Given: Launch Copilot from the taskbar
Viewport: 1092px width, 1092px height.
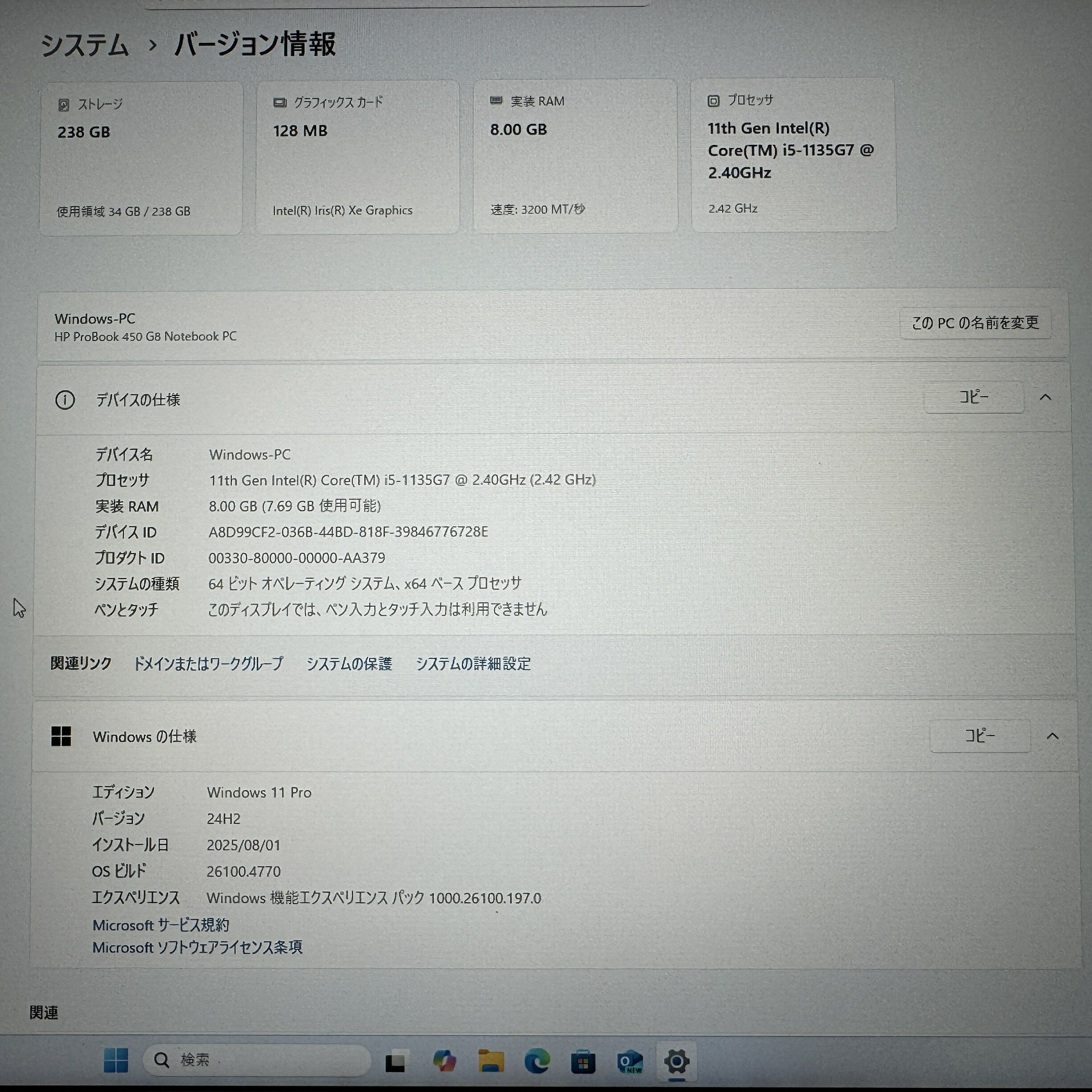Looking at the screenshot, I should tap(444, 1061).
